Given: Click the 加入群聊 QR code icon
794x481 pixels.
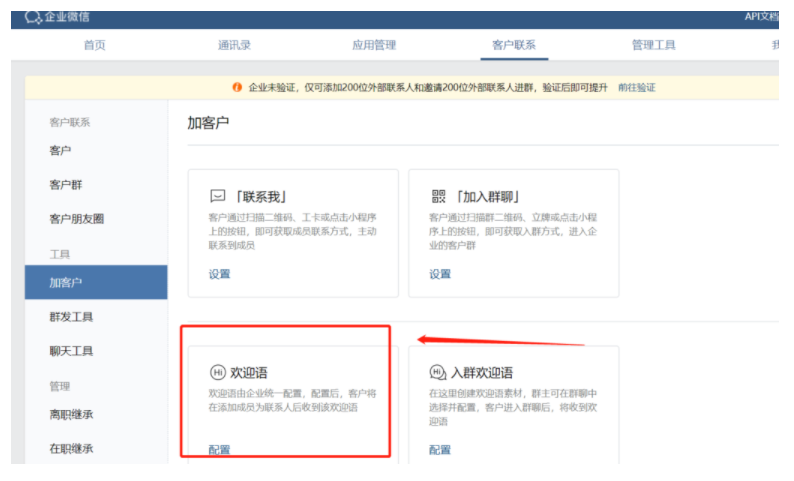Looking at the screenshot, I should [x=439, y=196].
